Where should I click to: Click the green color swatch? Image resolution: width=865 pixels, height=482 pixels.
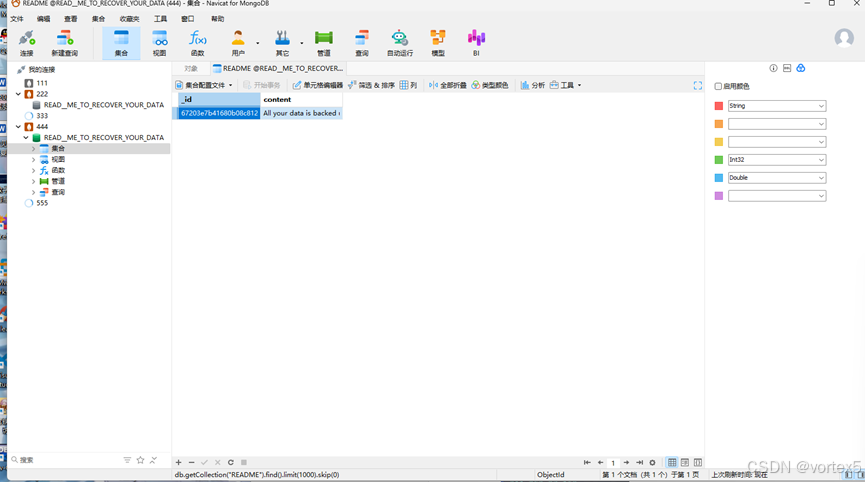(x=718, y=160)
